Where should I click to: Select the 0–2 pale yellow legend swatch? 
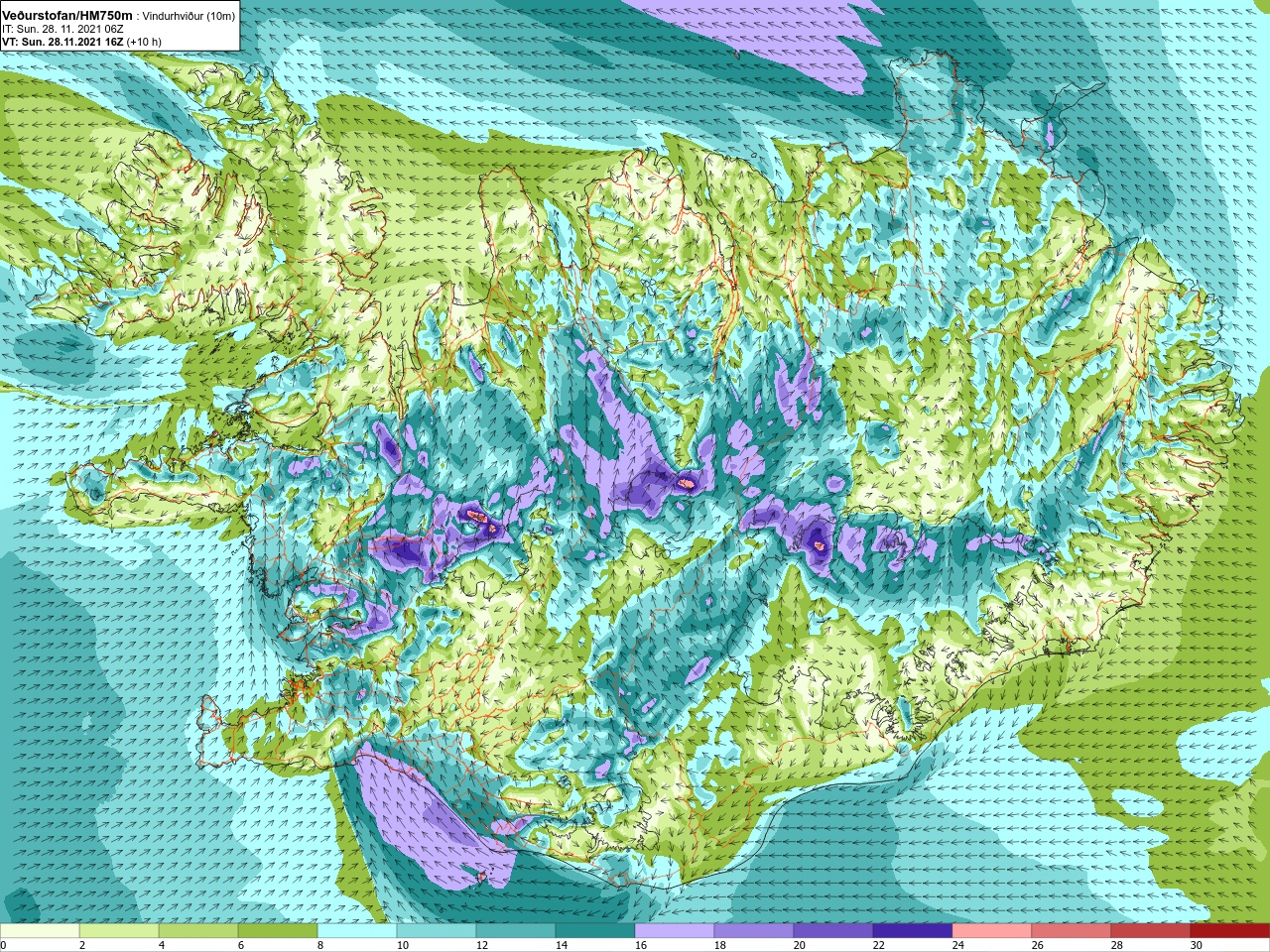40,931
